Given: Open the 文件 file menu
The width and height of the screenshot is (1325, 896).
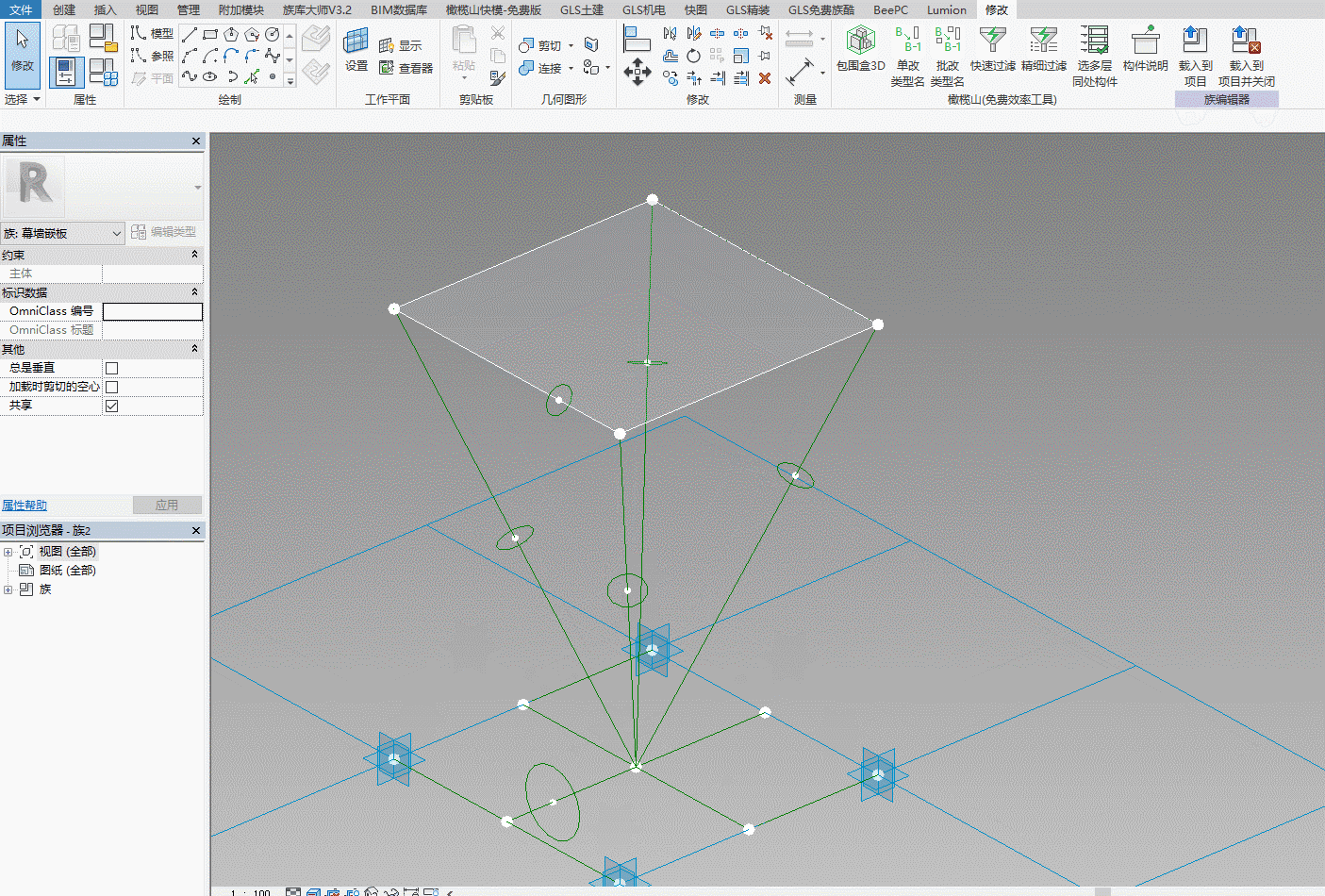Looking at the screenshot, I should (x=21, y=9).
